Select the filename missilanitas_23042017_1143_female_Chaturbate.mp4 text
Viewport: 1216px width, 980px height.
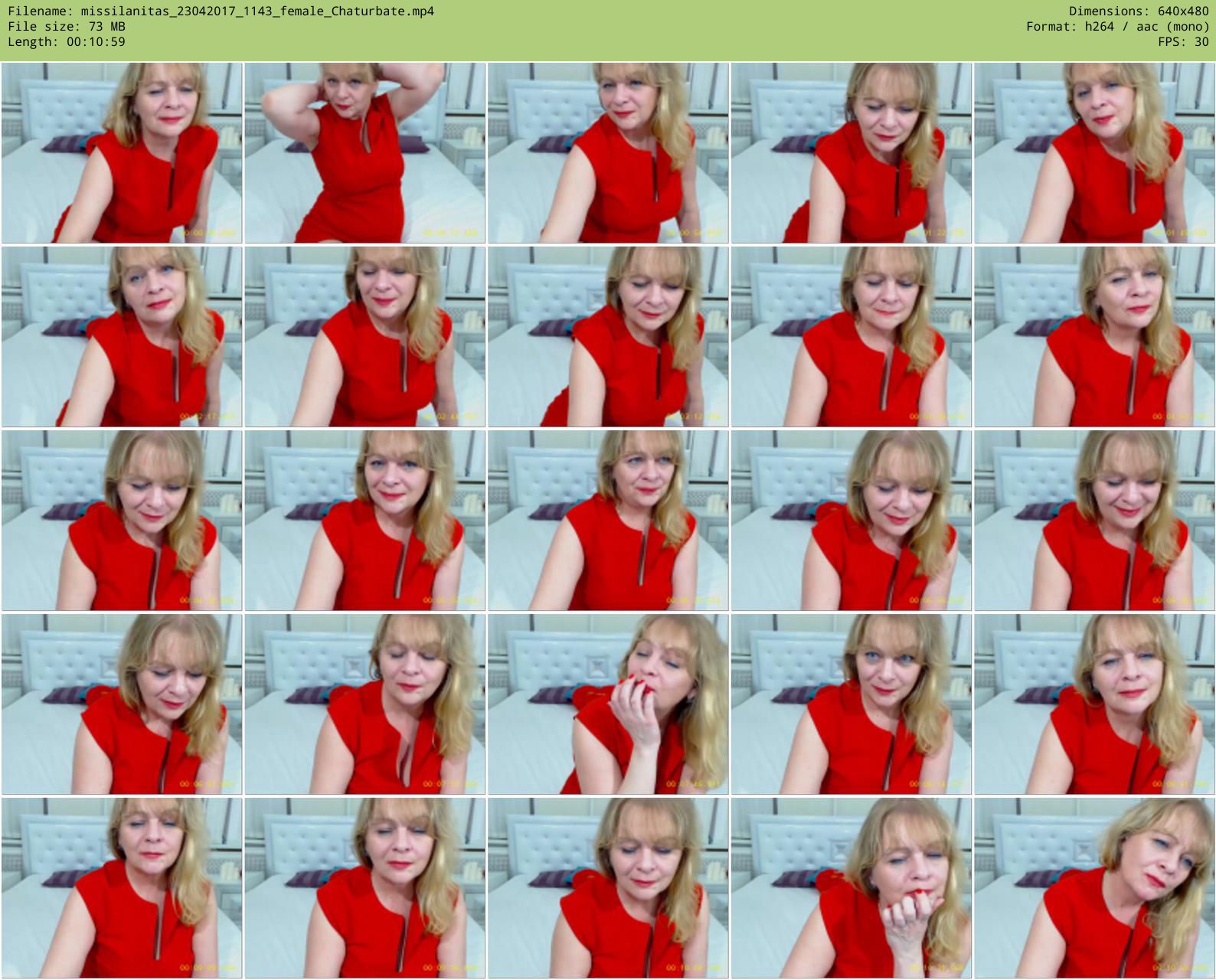coord(257,11)
